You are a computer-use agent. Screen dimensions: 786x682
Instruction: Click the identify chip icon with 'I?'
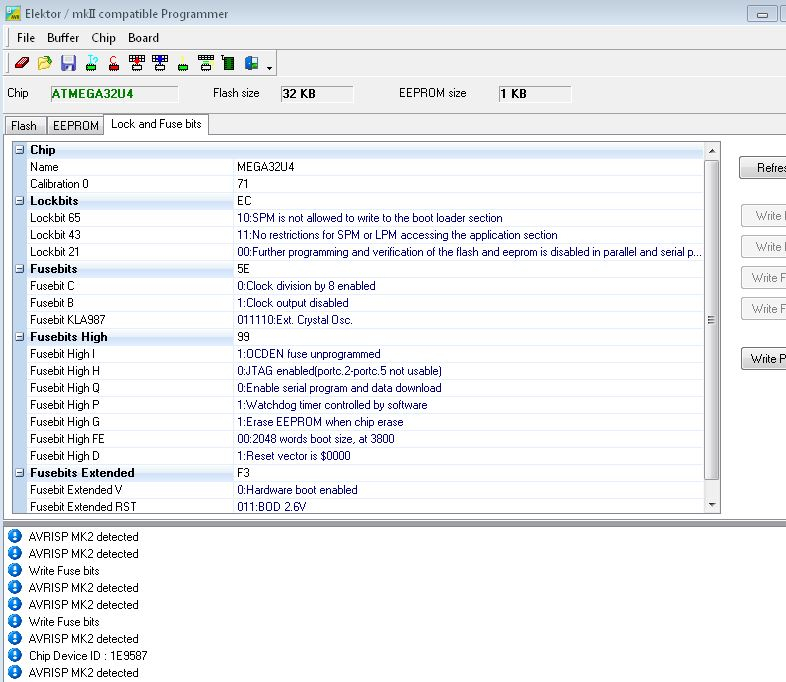pyautogui.click(x=91, y=63)
